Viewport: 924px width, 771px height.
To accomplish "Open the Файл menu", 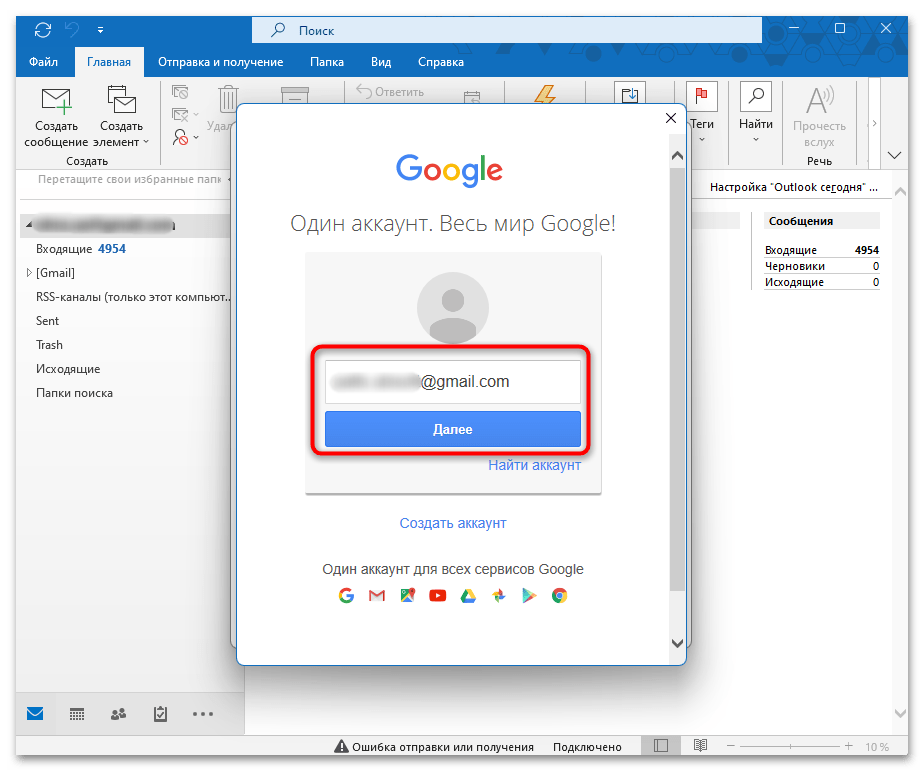I will click(43, 62).
